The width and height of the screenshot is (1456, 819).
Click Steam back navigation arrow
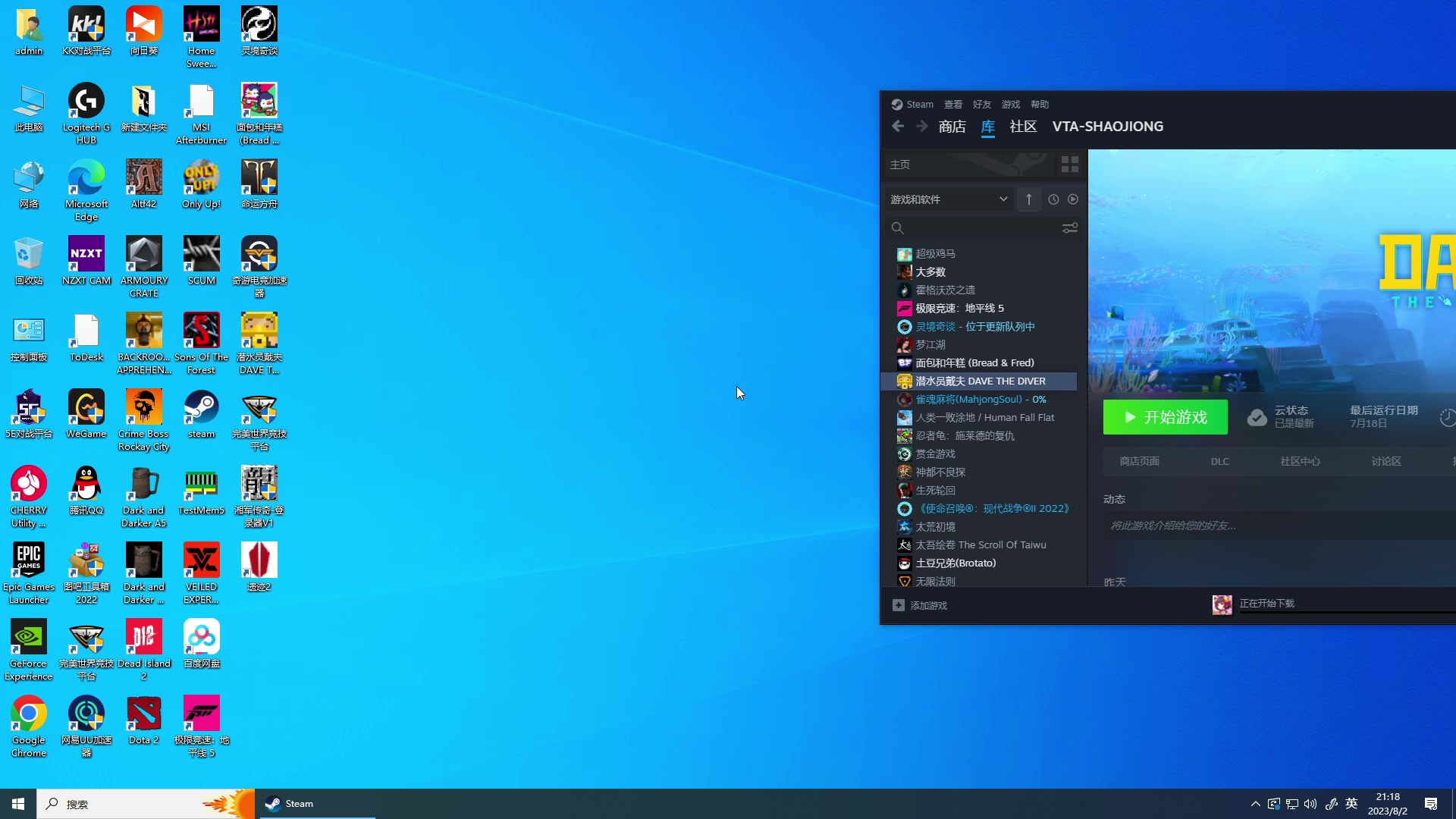[898, 126]
